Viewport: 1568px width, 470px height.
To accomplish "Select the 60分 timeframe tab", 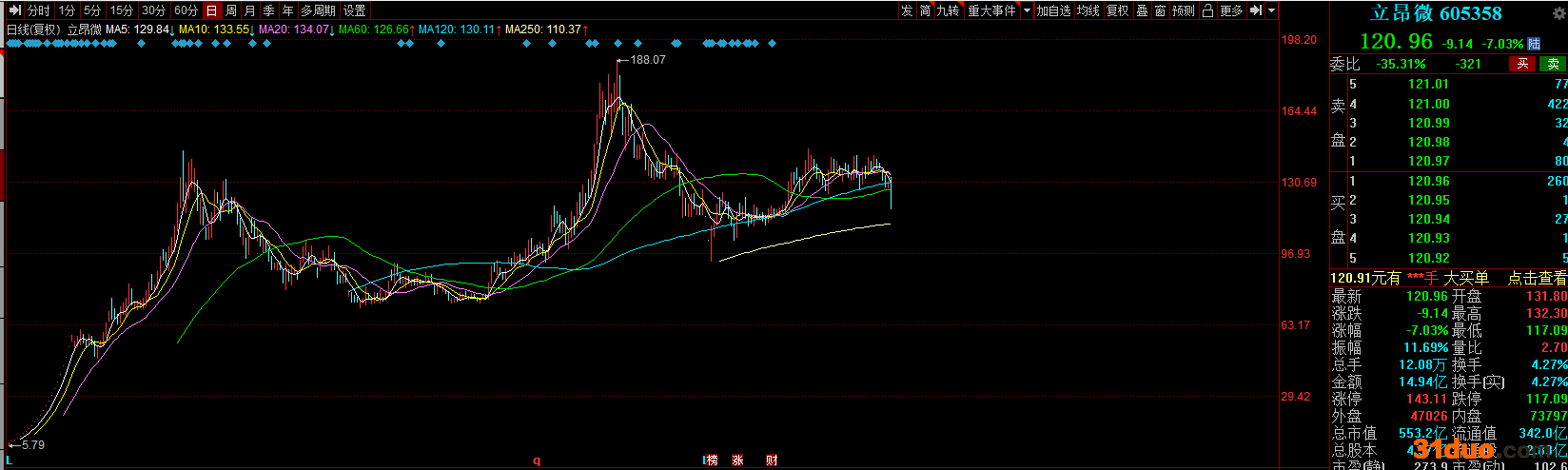I will pos(186,10).
